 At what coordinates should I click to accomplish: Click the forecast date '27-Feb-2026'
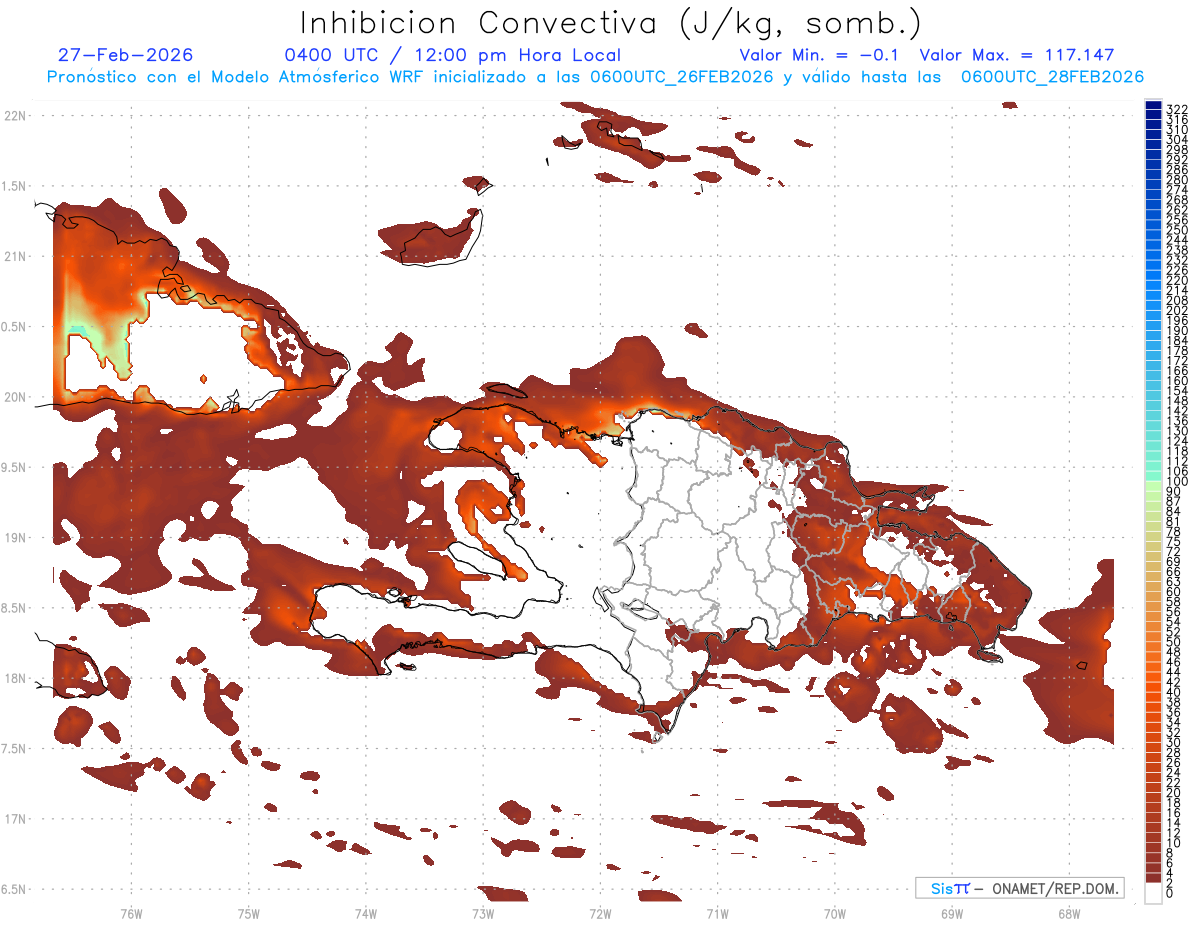(x=126, y=55)
